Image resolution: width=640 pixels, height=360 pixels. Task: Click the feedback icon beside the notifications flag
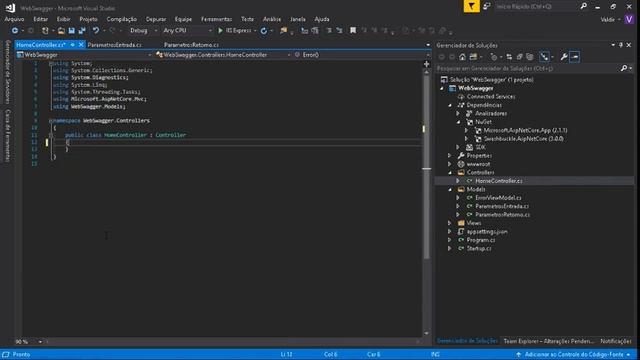point(487,6)
